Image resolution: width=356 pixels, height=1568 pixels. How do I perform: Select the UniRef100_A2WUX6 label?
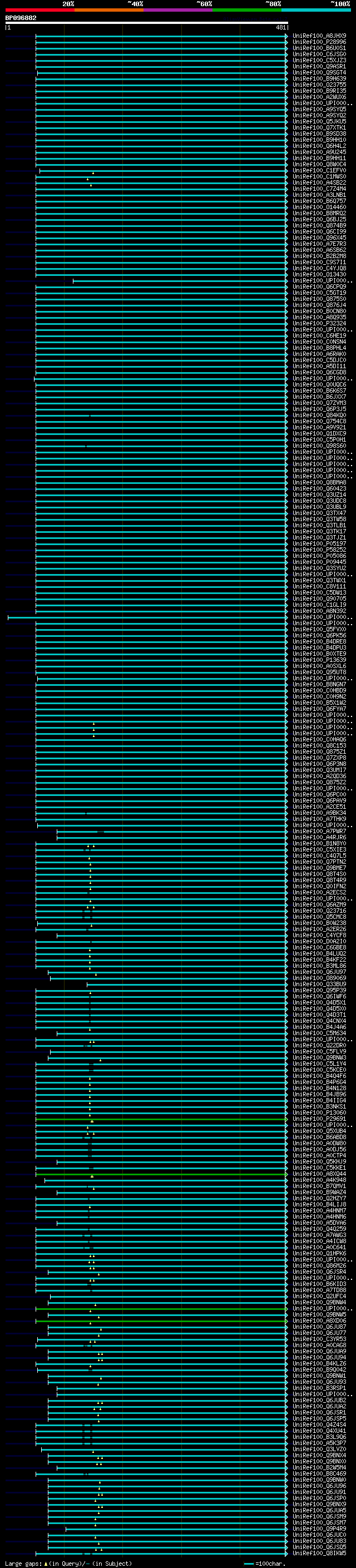click(x=319, y=97)
